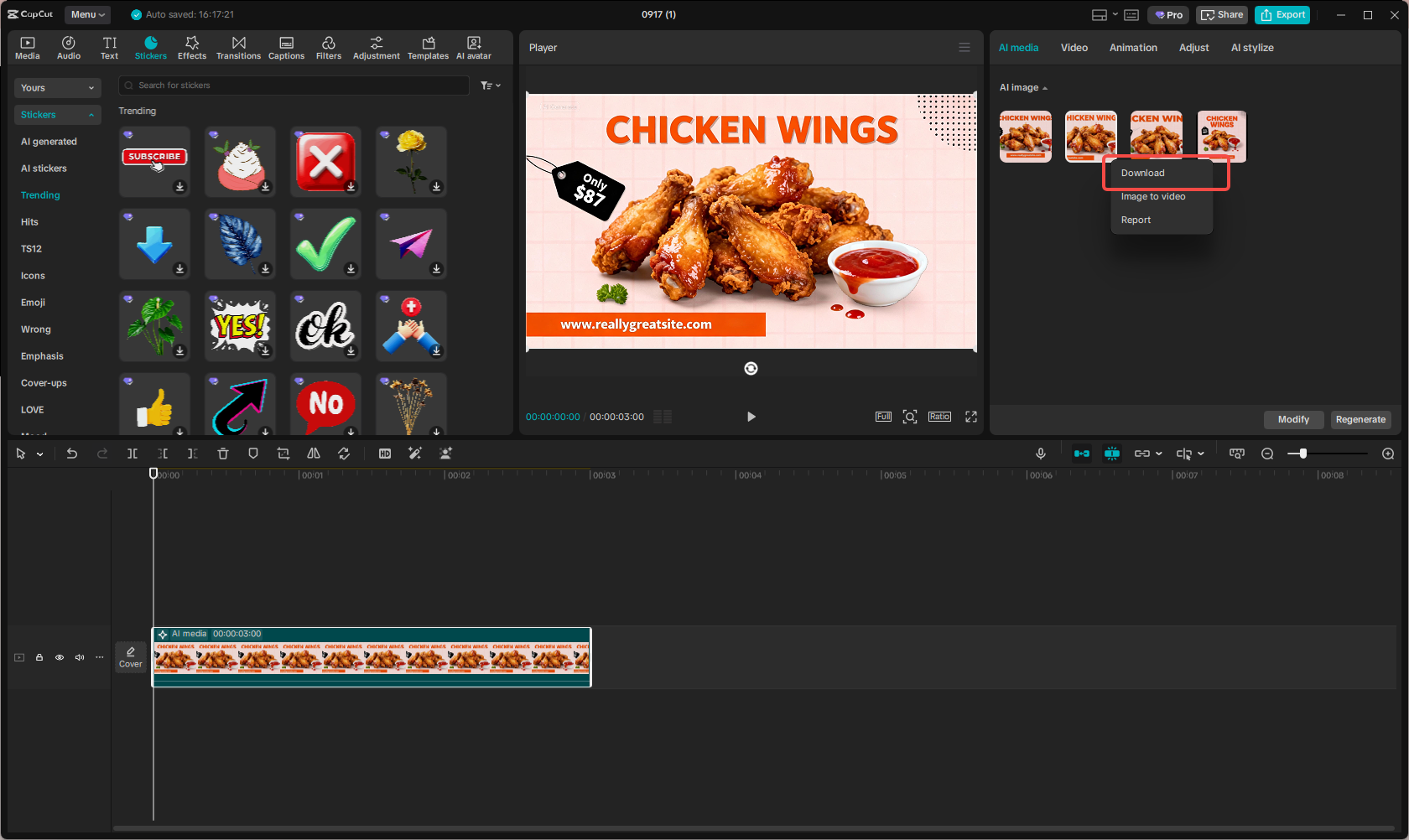Screen dimensions: 1409x840
Task: Click the Regenerate button
Action: [1360, 419]
